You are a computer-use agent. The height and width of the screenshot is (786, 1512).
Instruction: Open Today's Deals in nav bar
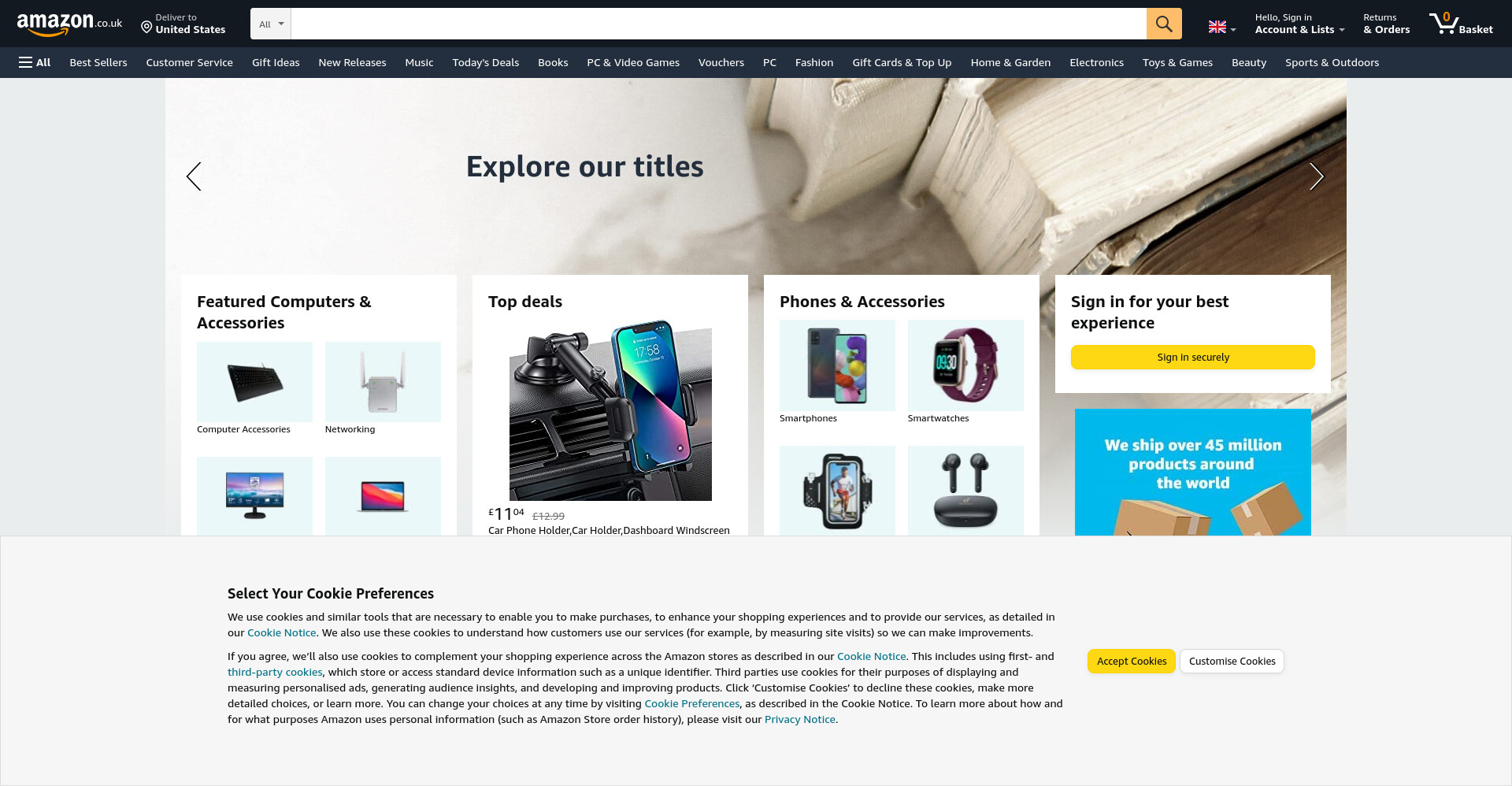pyautogui.click(x=486, y=62)
